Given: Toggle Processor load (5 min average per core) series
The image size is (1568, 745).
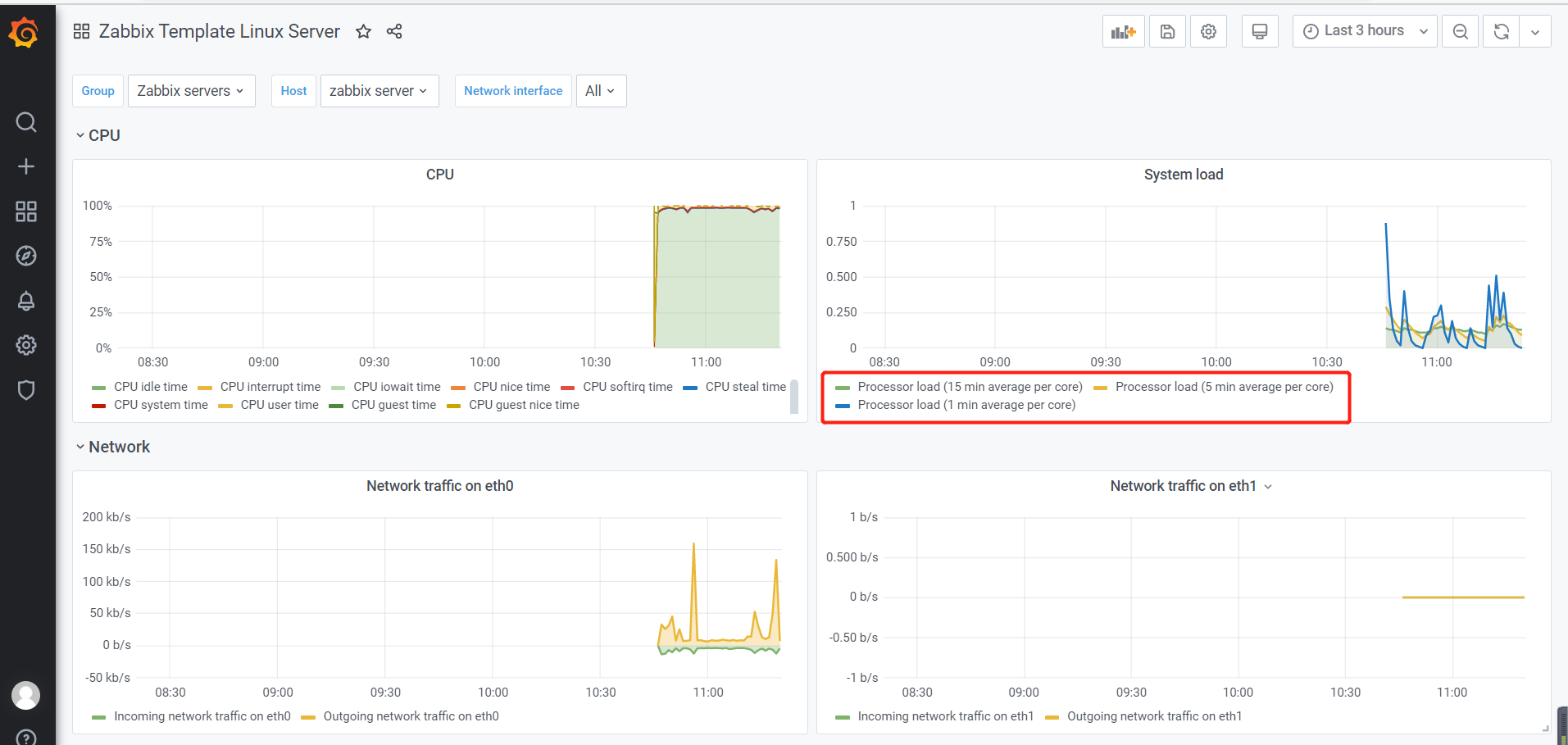Looking at the screenshot, I should [1225, 387].
